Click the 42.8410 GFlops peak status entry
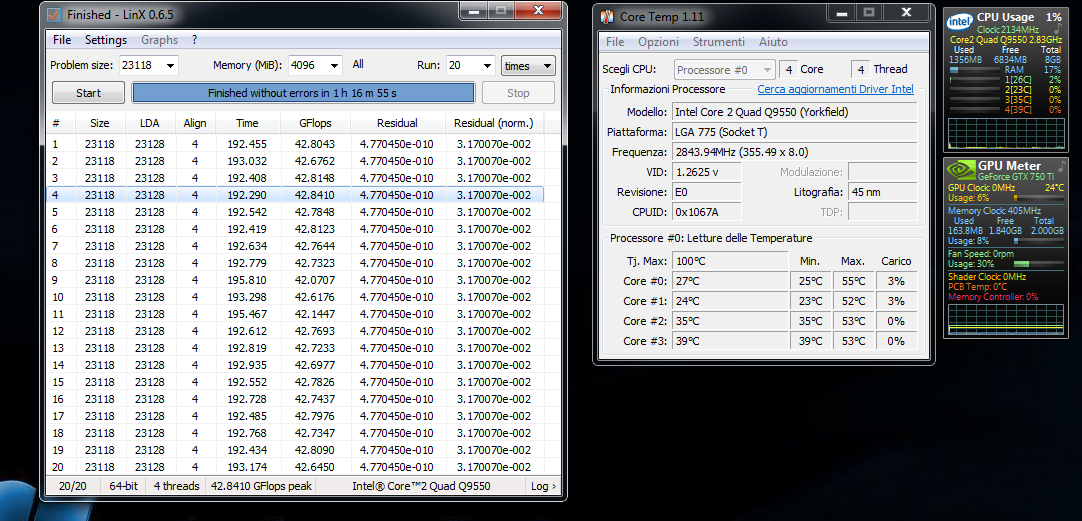The height and width of the screenshot is (521, 1082). [262, 486]
